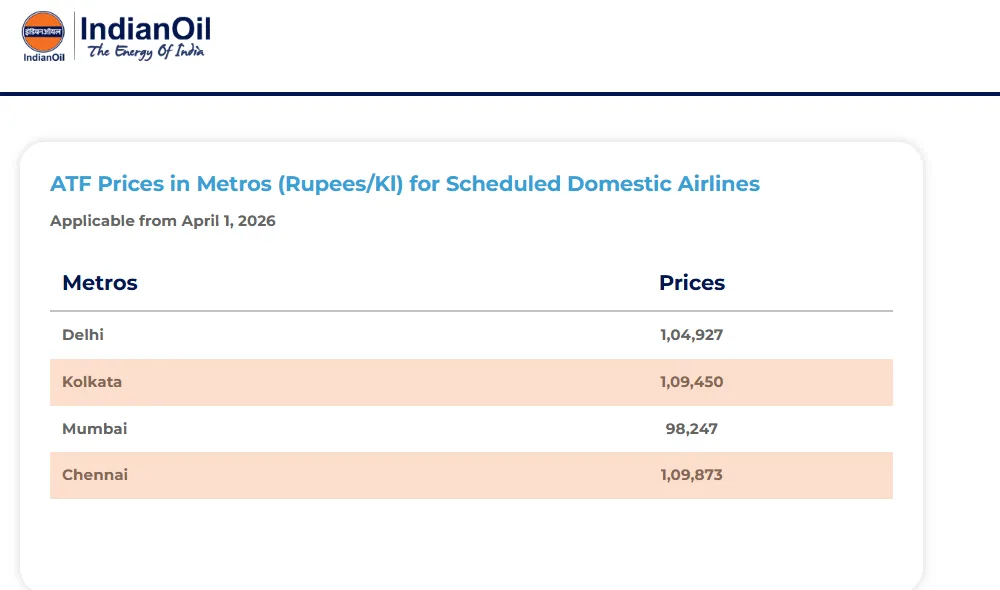Click 'Applicable from April 1, 2026' text
Viewport: 1000px width, 590px height.
163,221
